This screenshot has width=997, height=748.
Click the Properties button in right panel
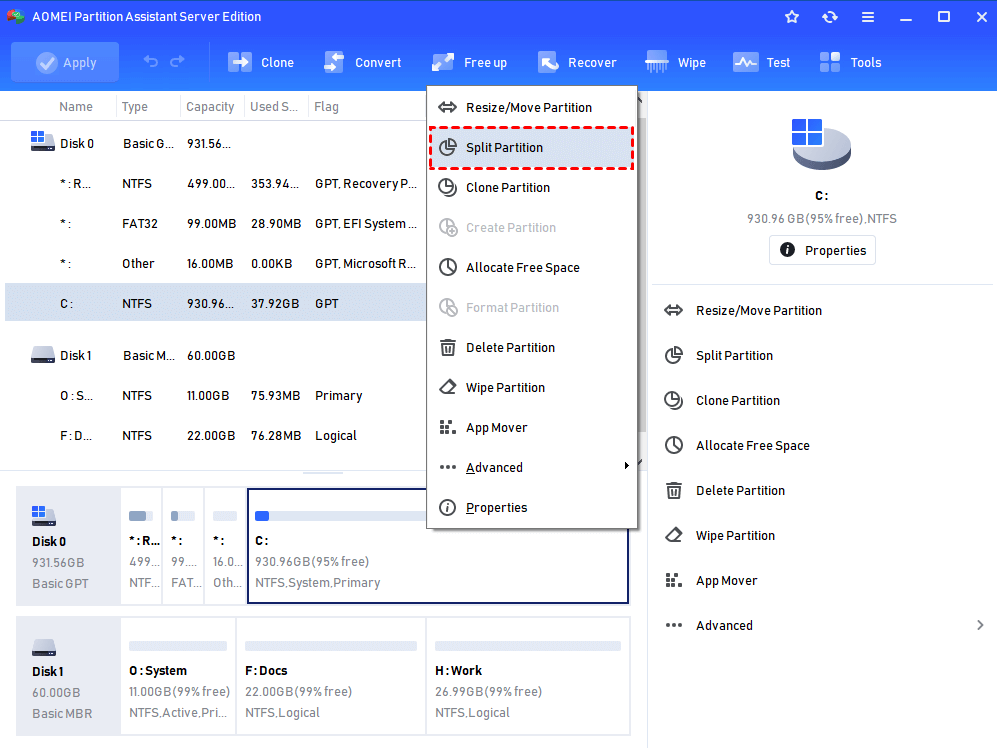coord(822,250)
